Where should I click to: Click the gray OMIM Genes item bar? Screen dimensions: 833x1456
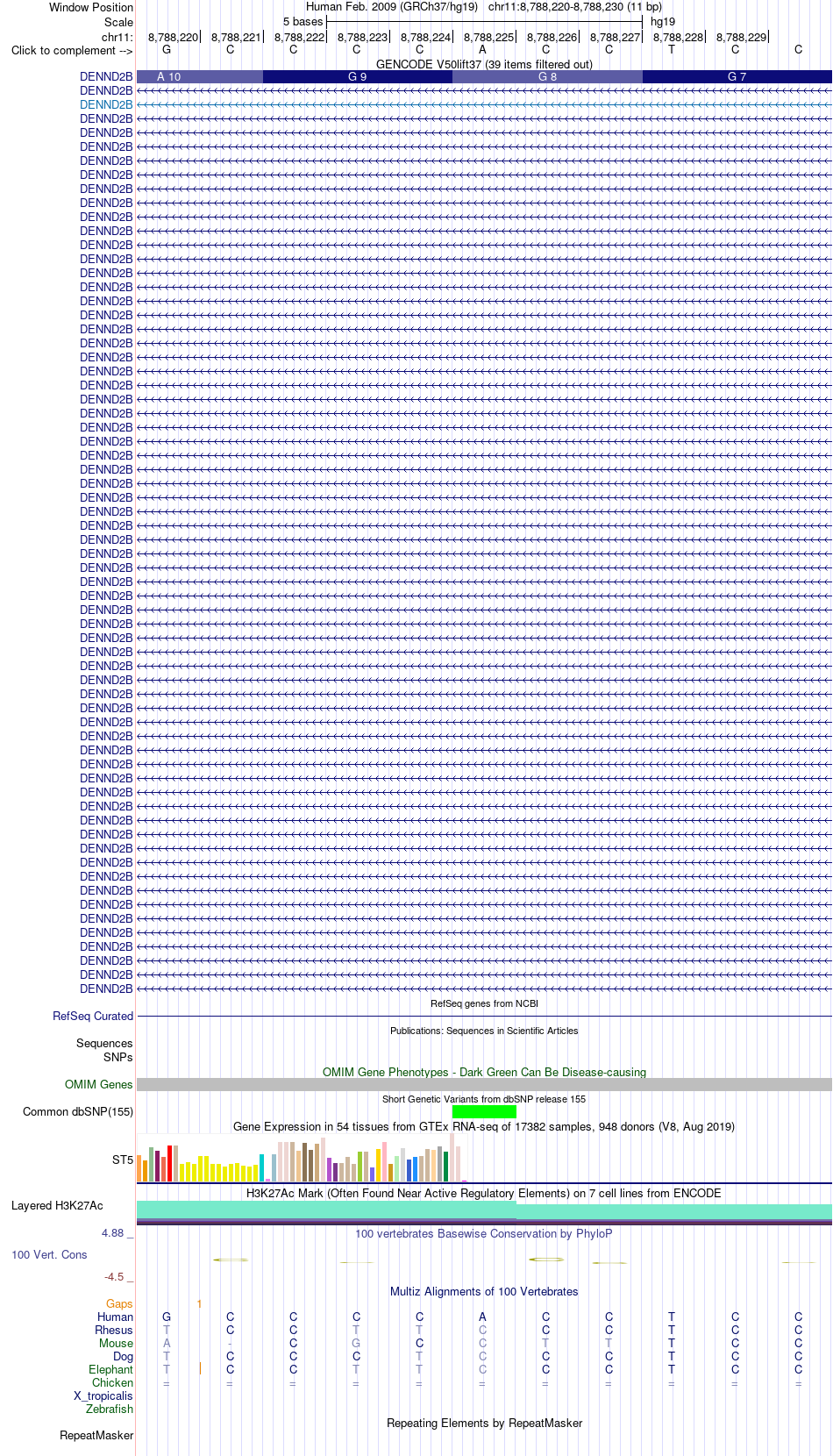(x=484, y=1084)
